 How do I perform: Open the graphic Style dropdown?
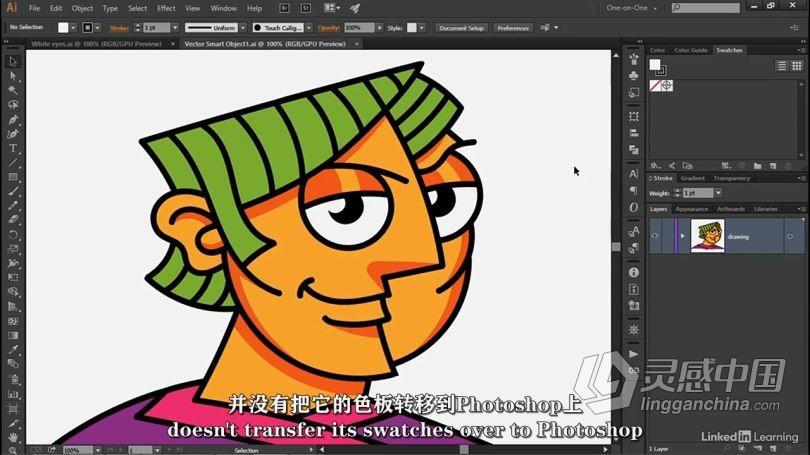point(422,28)
